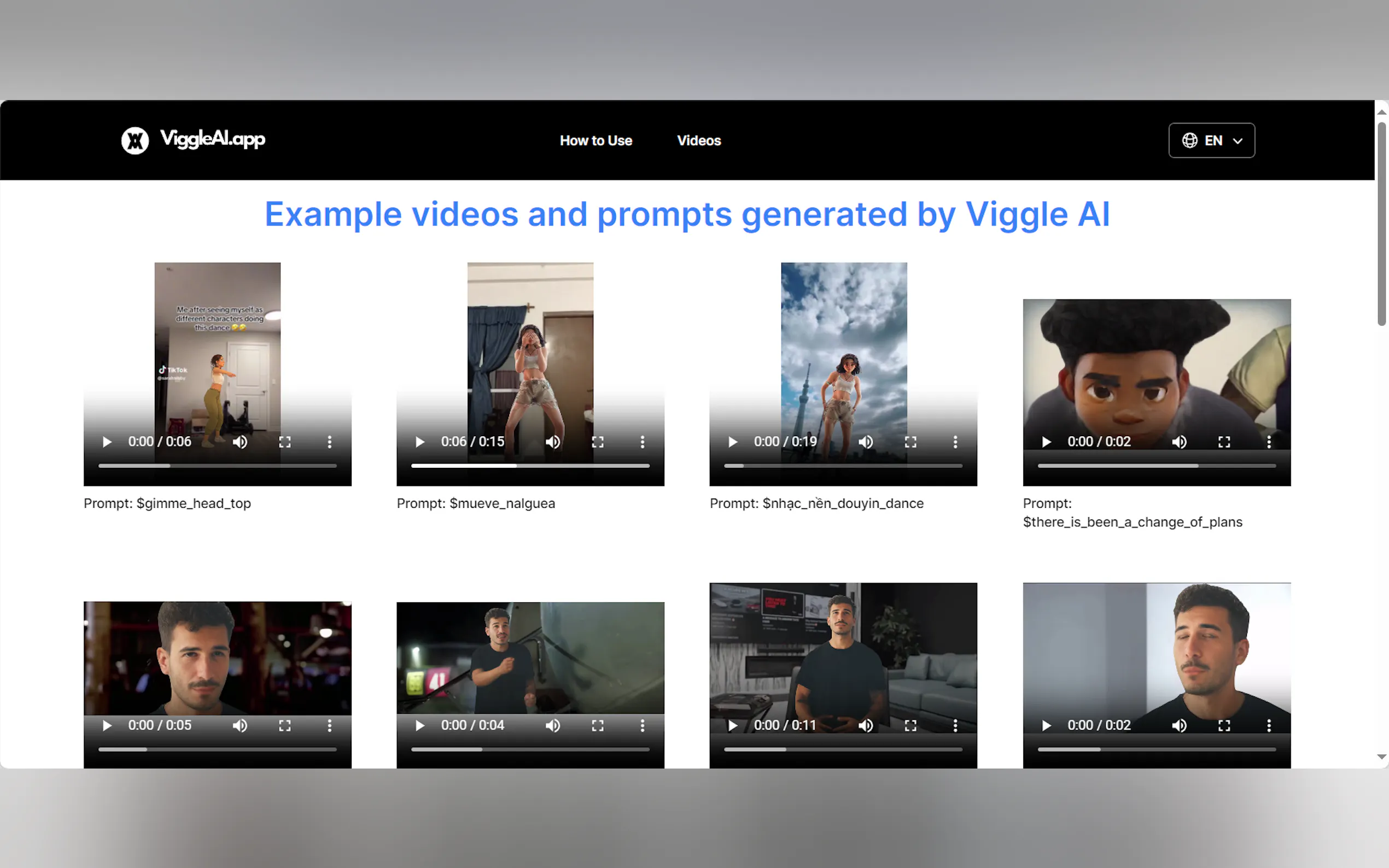Enter fullscreen on the douyin_dance video
Screen dimensions: 1389x868
point(911,442)
